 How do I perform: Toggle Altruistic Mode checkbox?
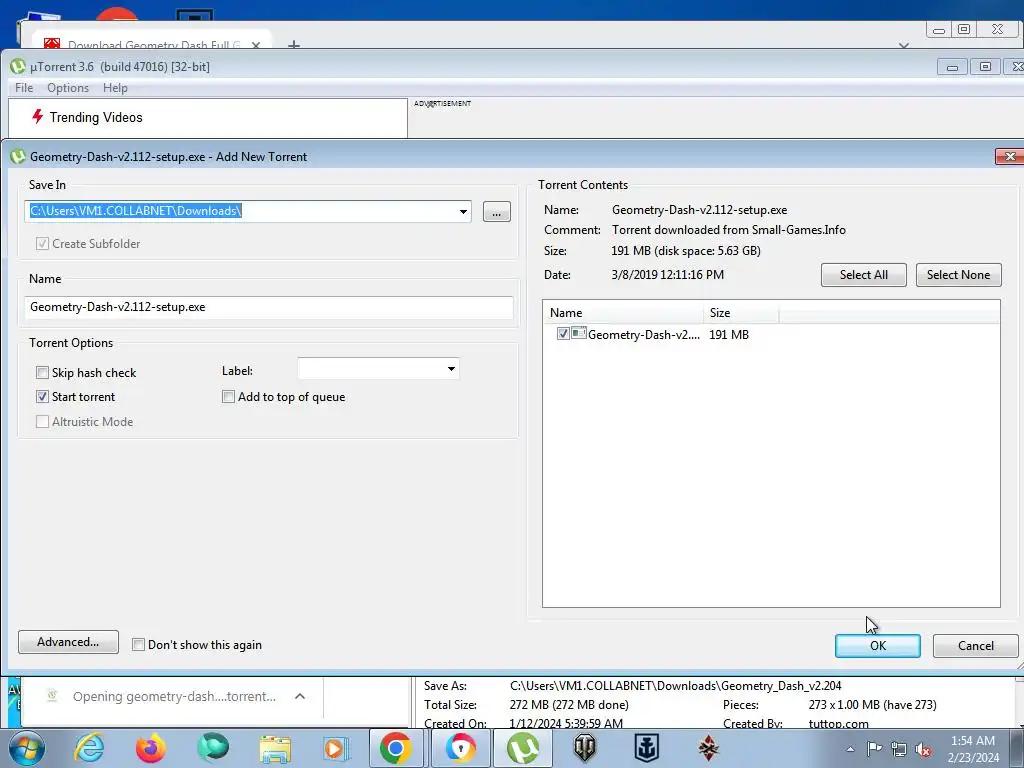[x=42, y=421]
